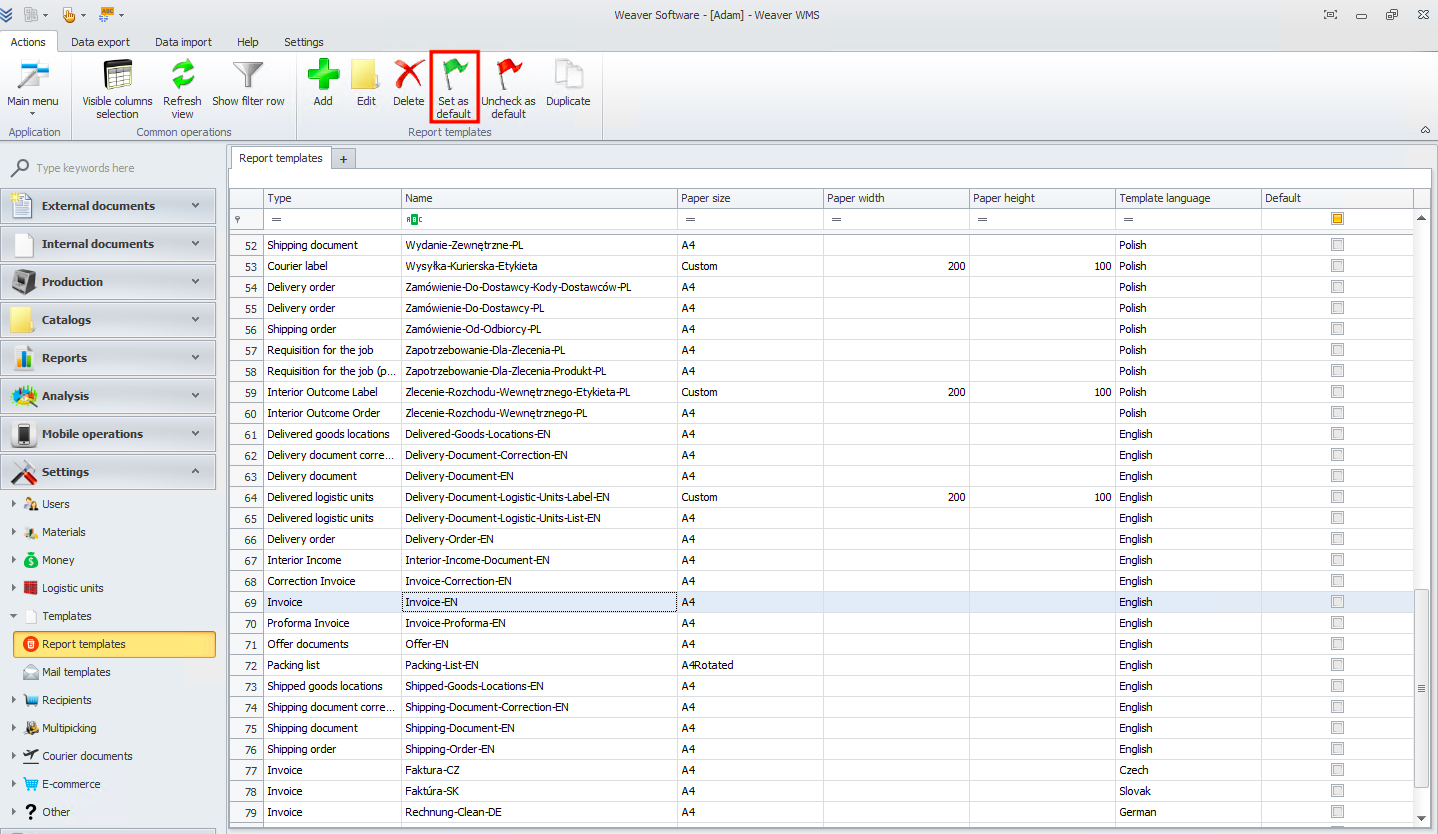Screen dimensions: 1438x834
Task: Toggle Default checkbox for Offer-EN
Action: (1337, 644)
